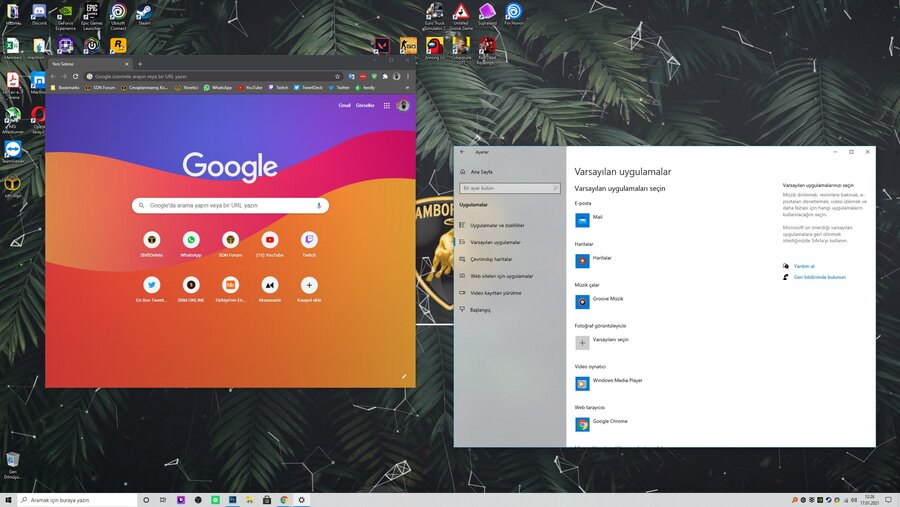Reload the page in Chrome
900x507 pixels.
click(x=76, y=76)
